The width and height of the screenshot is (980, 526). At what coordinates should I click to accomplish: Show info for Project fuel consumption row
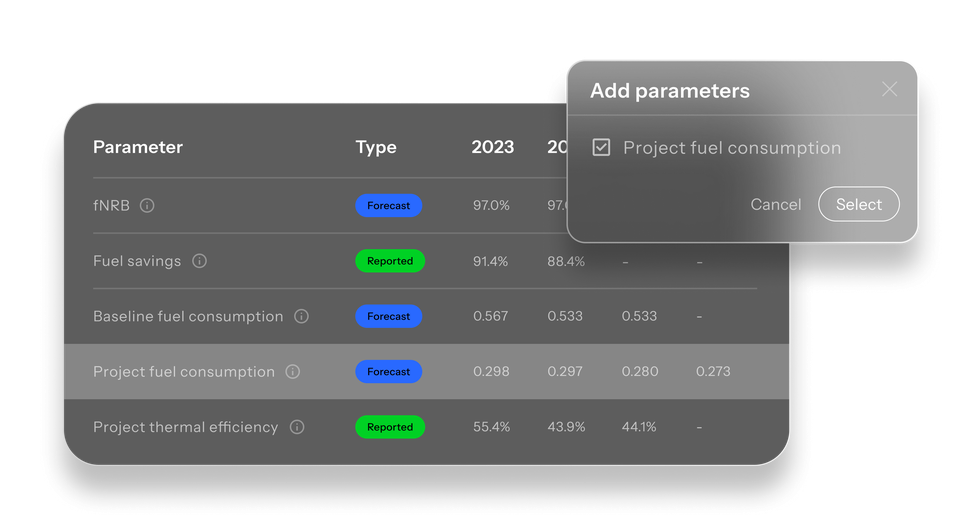coord(292,372)
